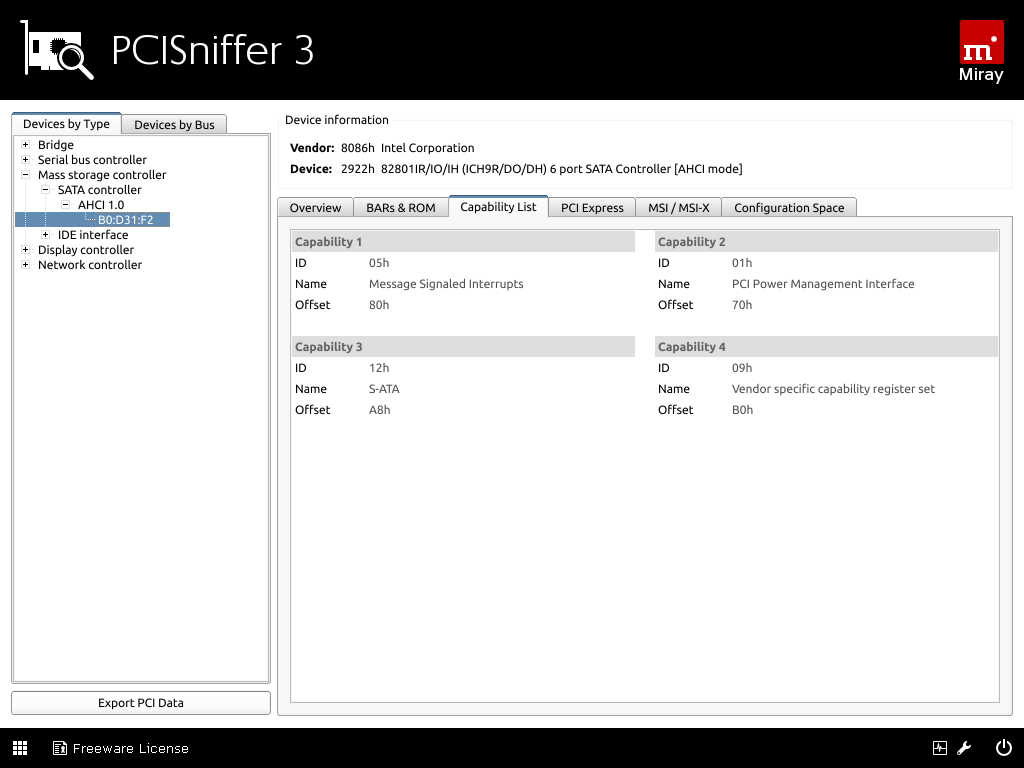
Task: Click the S-ATA capability name value
Action: [x=384, y=389]
